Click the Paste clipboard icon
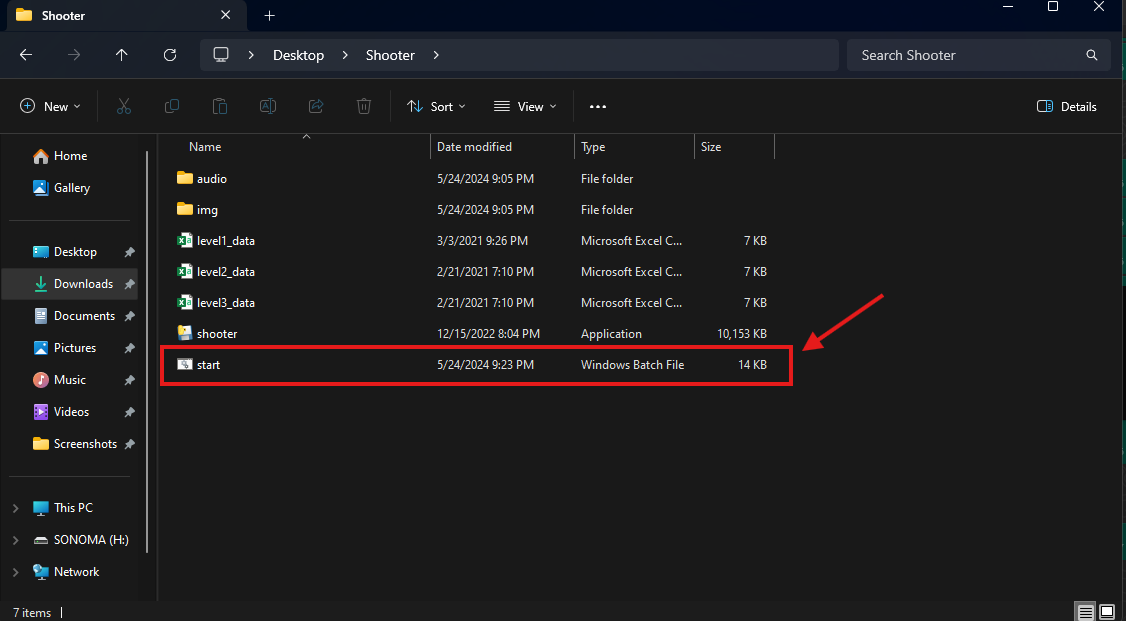Image resolution: width=1126 pixels, height=621 pixels. coord(220,106)
